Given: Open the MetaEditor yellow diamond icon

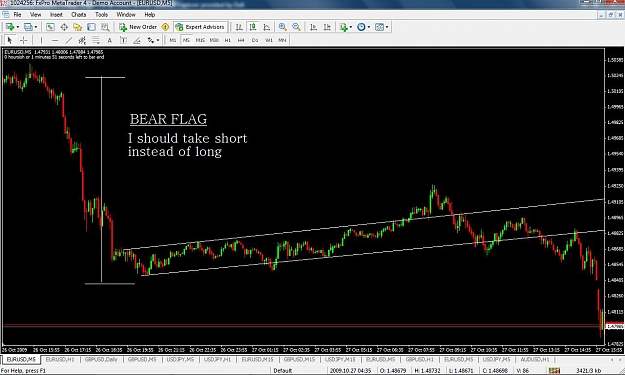Looking at the screenshot, I should pyautogui.click(x=165, y=27).
